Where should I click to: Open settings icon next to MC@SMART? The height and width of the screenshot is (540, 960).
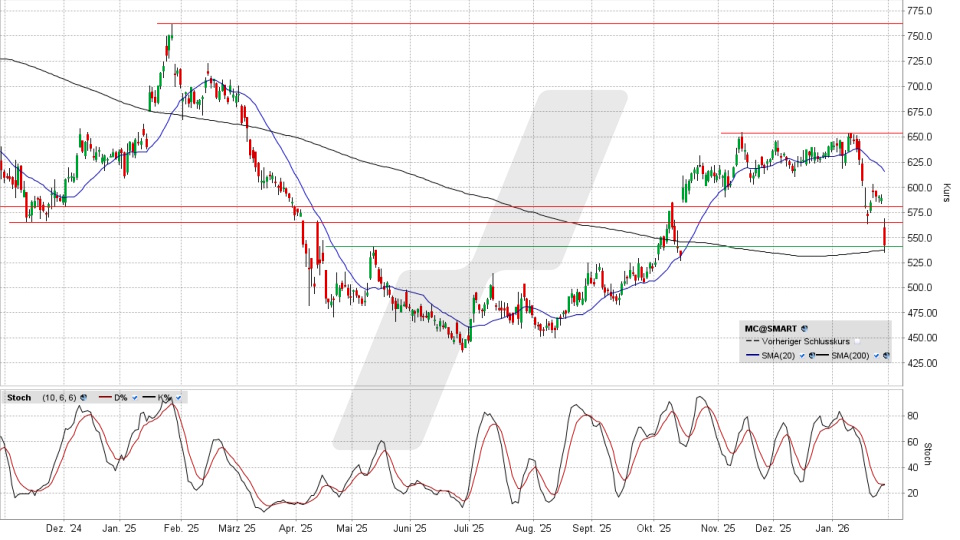coord(804,327)
